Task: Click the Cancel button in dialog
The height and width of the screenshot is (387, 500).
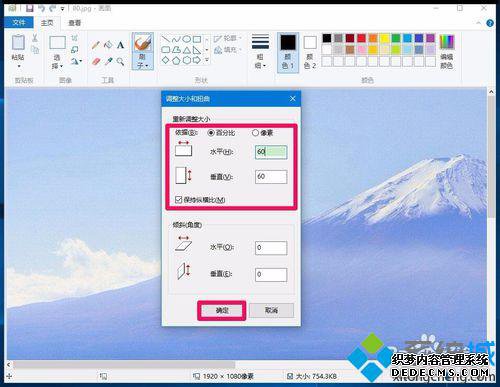Action: pyautogui.click(x=271, y=310)
